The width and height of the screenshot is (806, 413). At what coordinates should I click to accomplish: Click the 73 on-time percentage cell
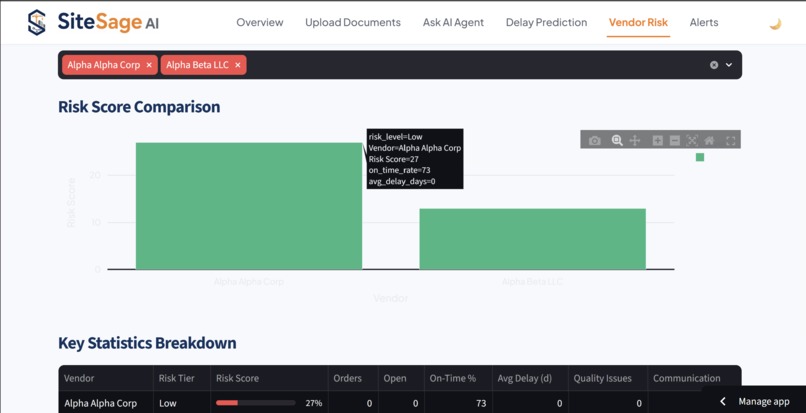(458, 403)
